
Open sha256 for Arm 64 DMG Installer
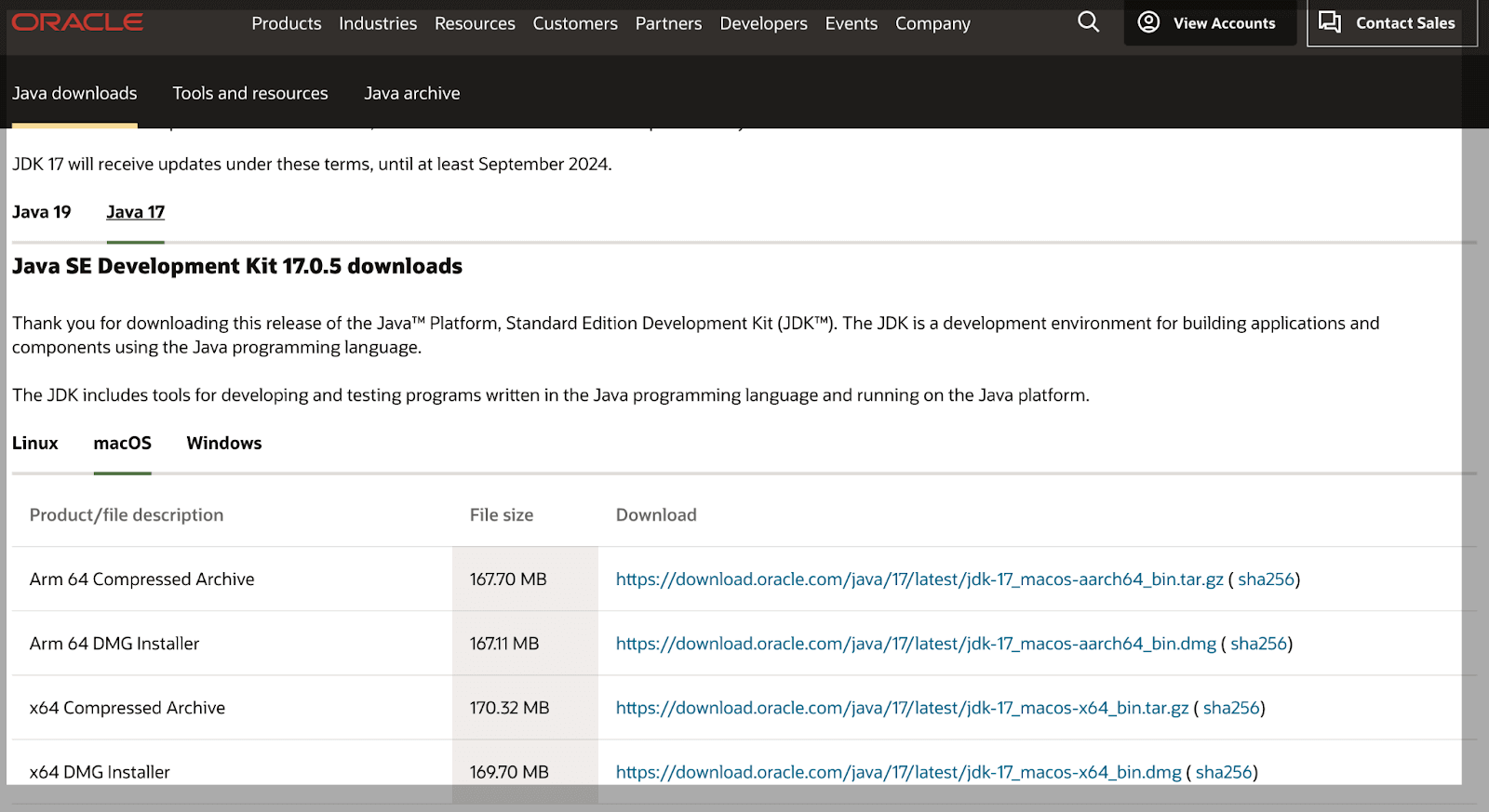click(1258, 644)
